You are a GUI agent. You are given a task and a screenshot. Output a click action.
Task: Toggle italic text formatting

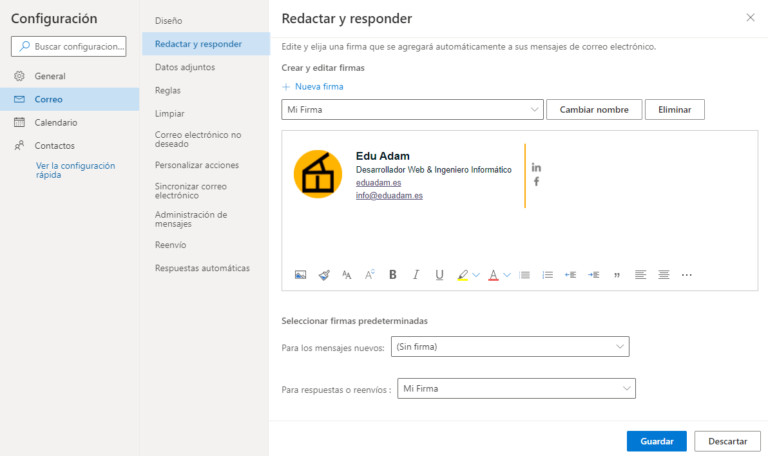(x=415, y=275)
